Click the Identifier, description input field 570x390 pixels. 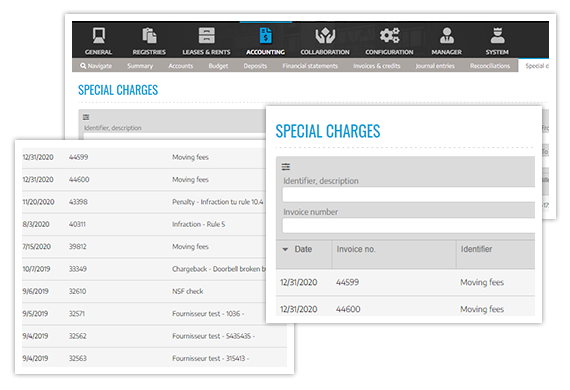point(409,195)
